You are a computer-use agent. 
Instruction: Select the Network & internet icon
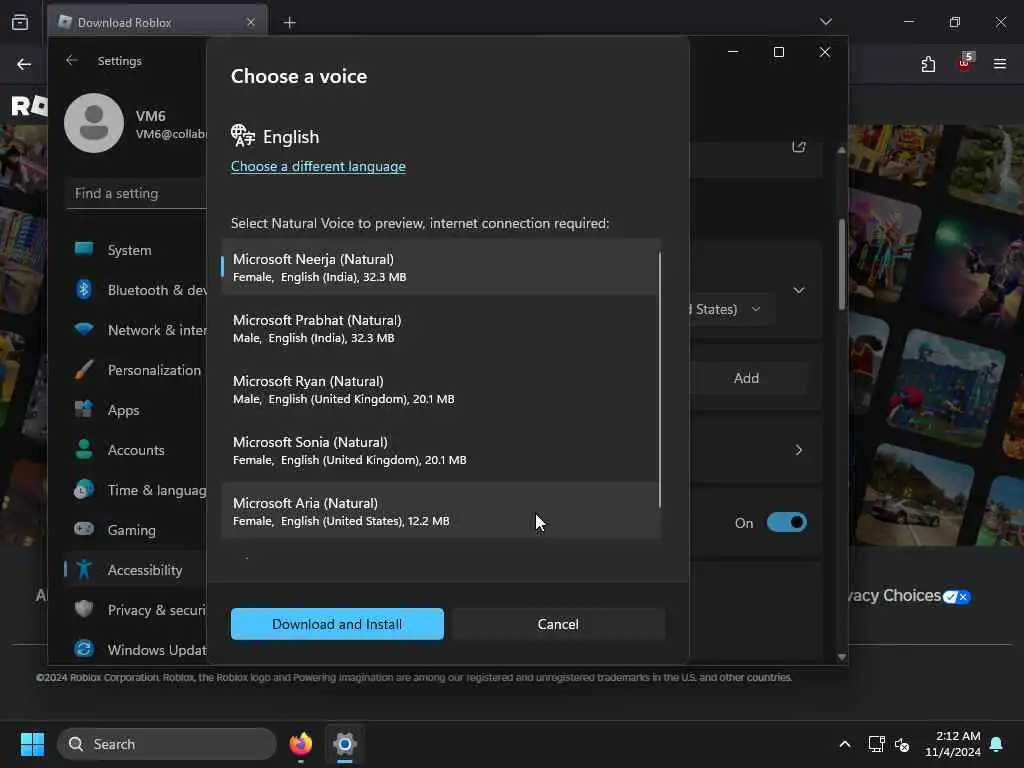point(84,329)
